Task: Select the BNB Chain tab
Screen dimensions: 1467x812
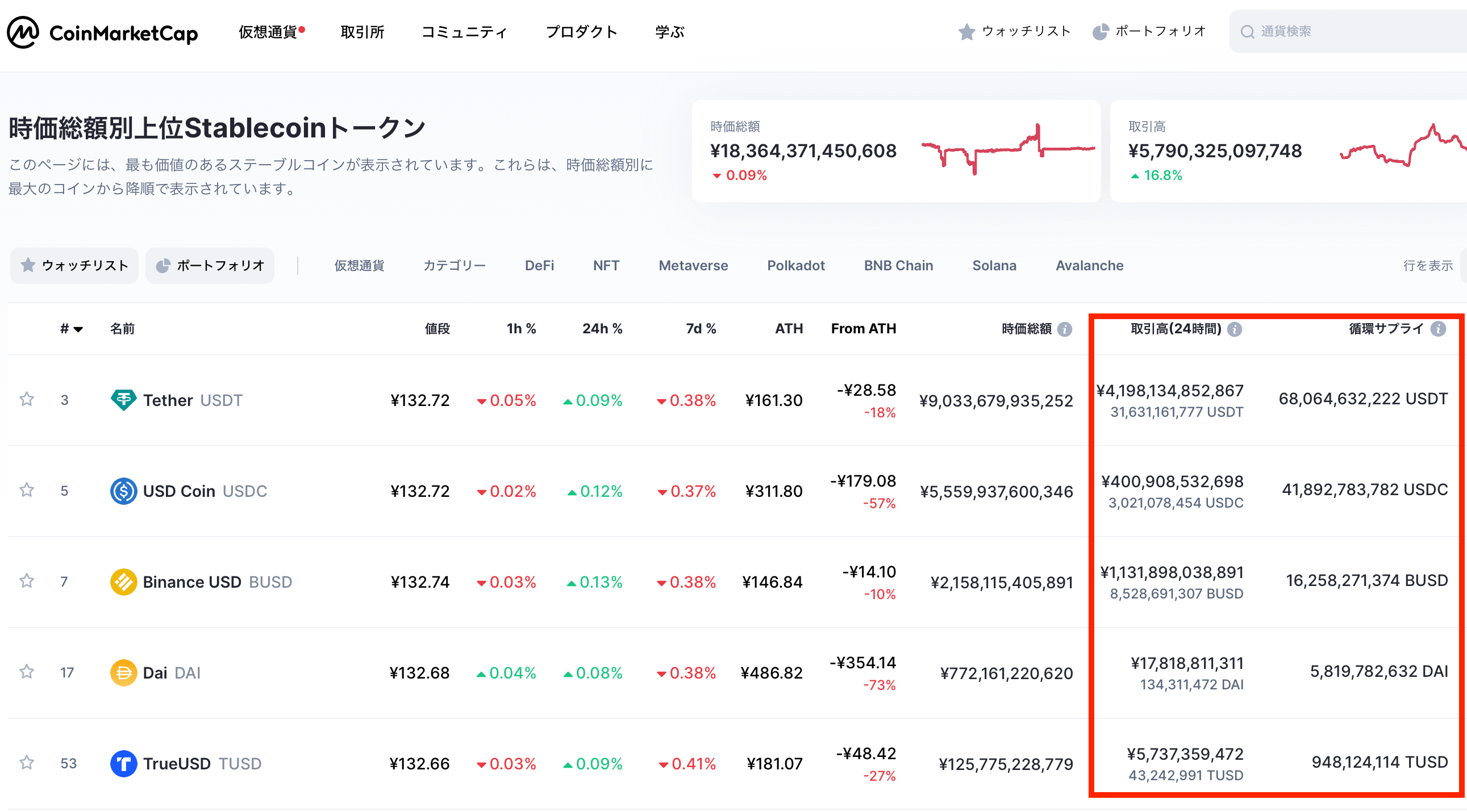Action: (x=898, y=266)
